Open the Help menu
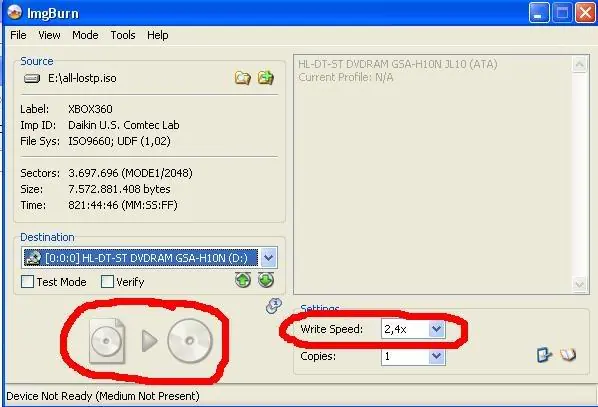Viewport: 598px width, 407px height. pos(158,35)
